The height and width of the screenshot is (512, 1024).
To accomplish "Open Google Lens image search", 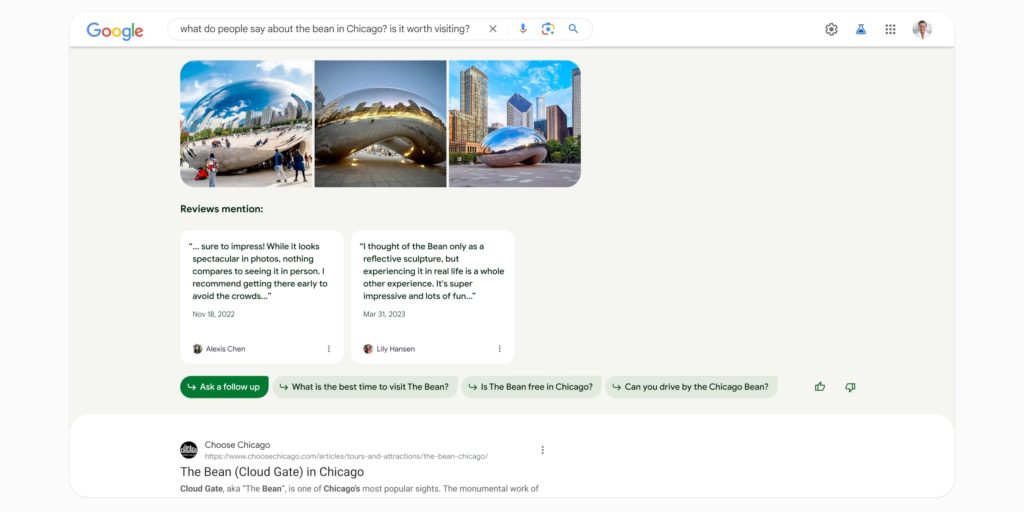I will point(547,29).
